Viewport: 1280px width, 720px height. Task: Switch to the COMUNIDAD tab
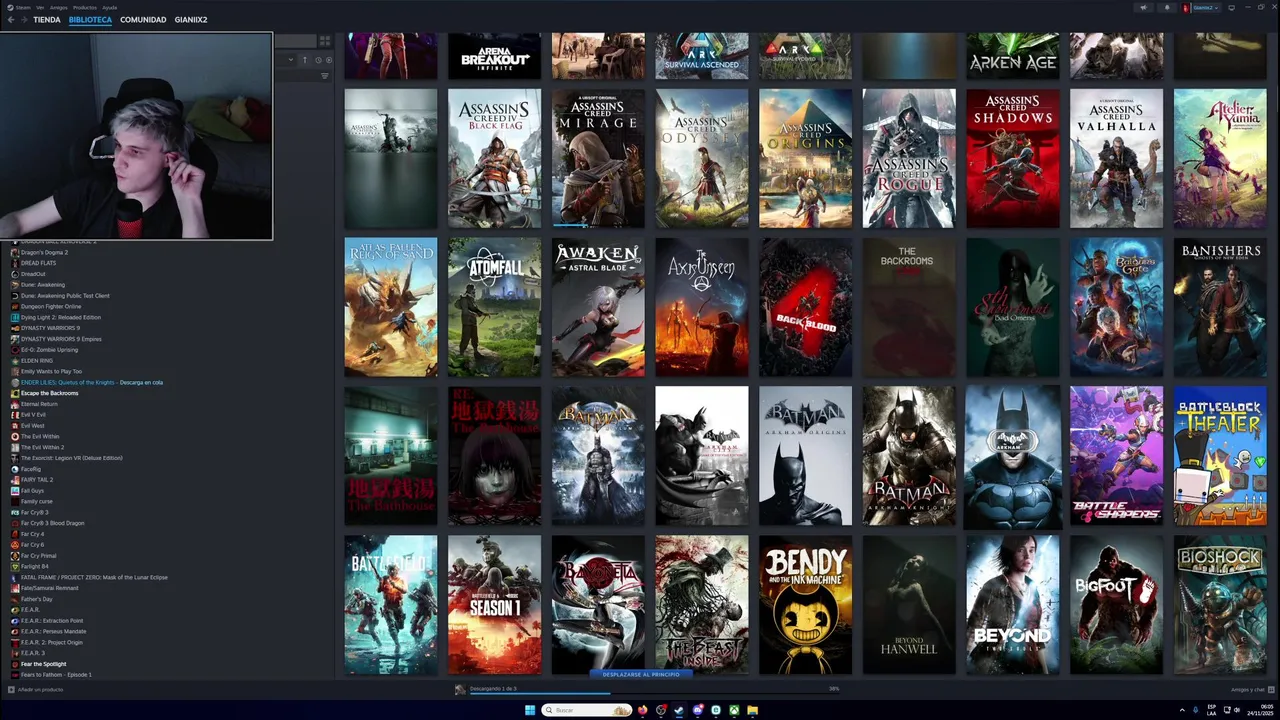point(143,20)
